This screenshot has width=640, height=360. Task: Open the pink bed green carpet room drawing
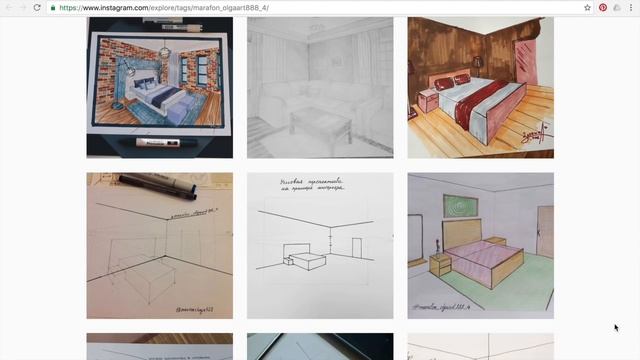tap(480, 245)
